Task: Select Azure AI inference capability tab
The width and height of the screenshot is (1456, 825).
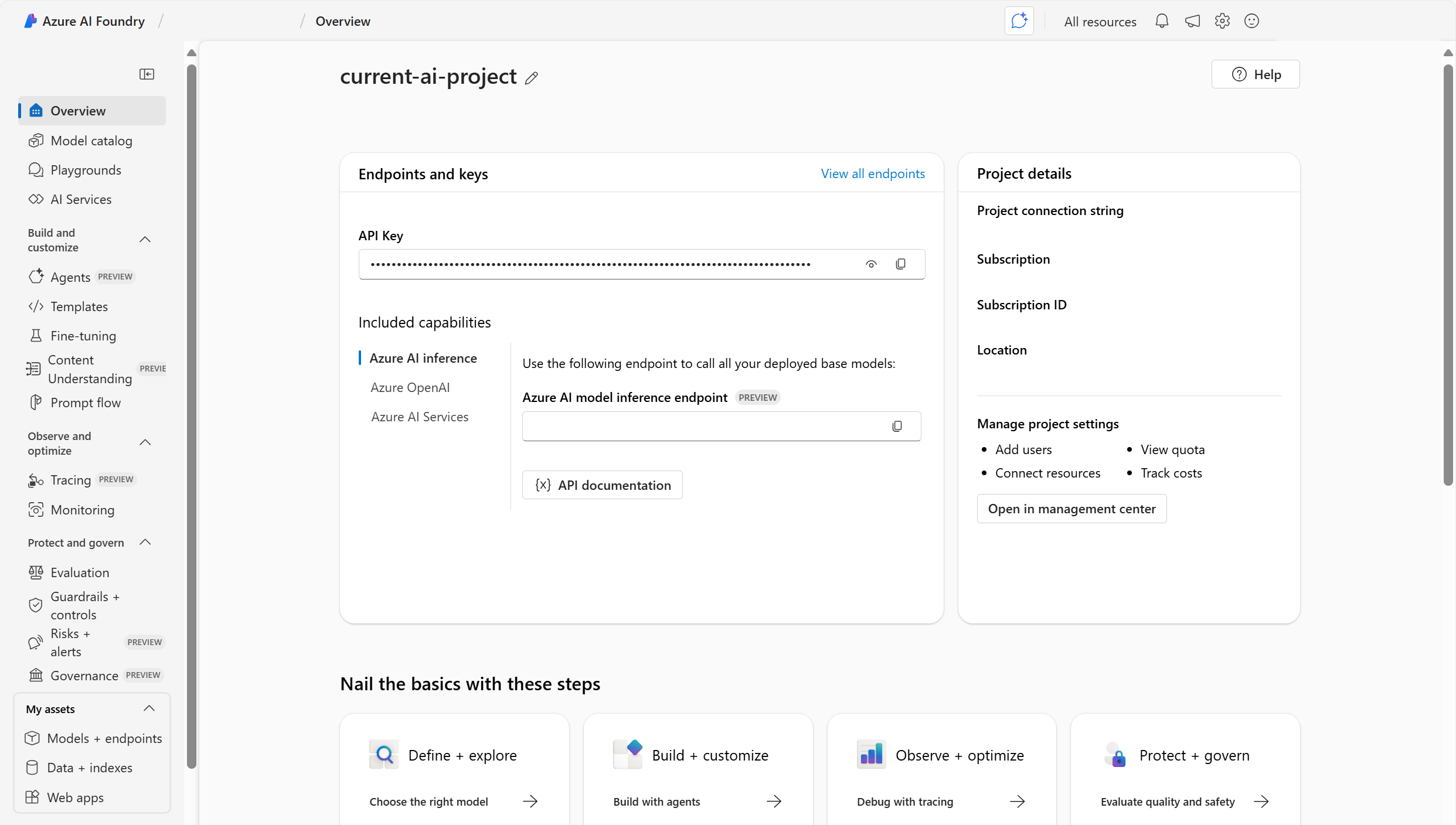Action: click(423, 358)
